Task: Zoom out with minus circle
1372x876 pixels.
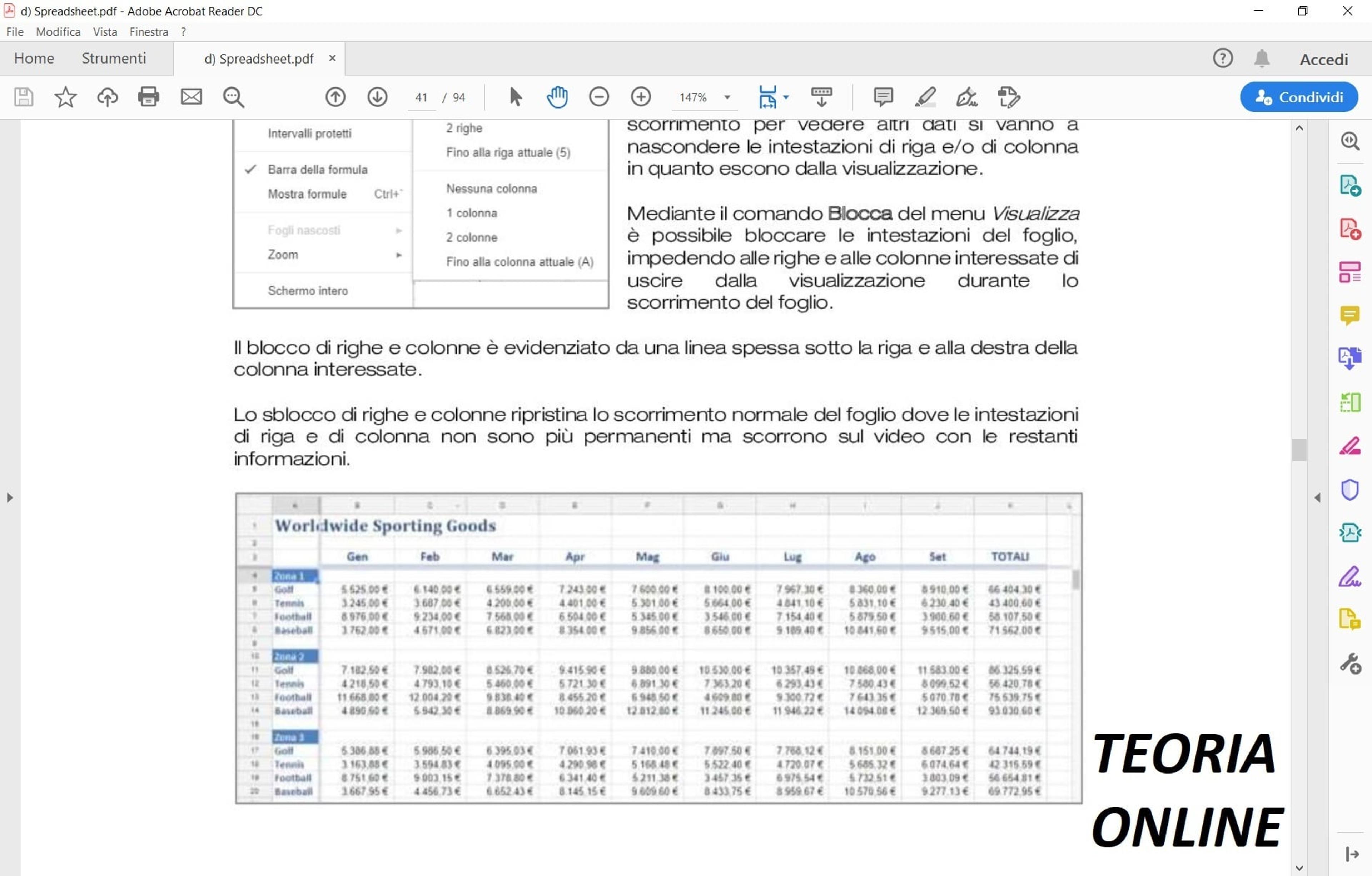Action: coord(599,97)
